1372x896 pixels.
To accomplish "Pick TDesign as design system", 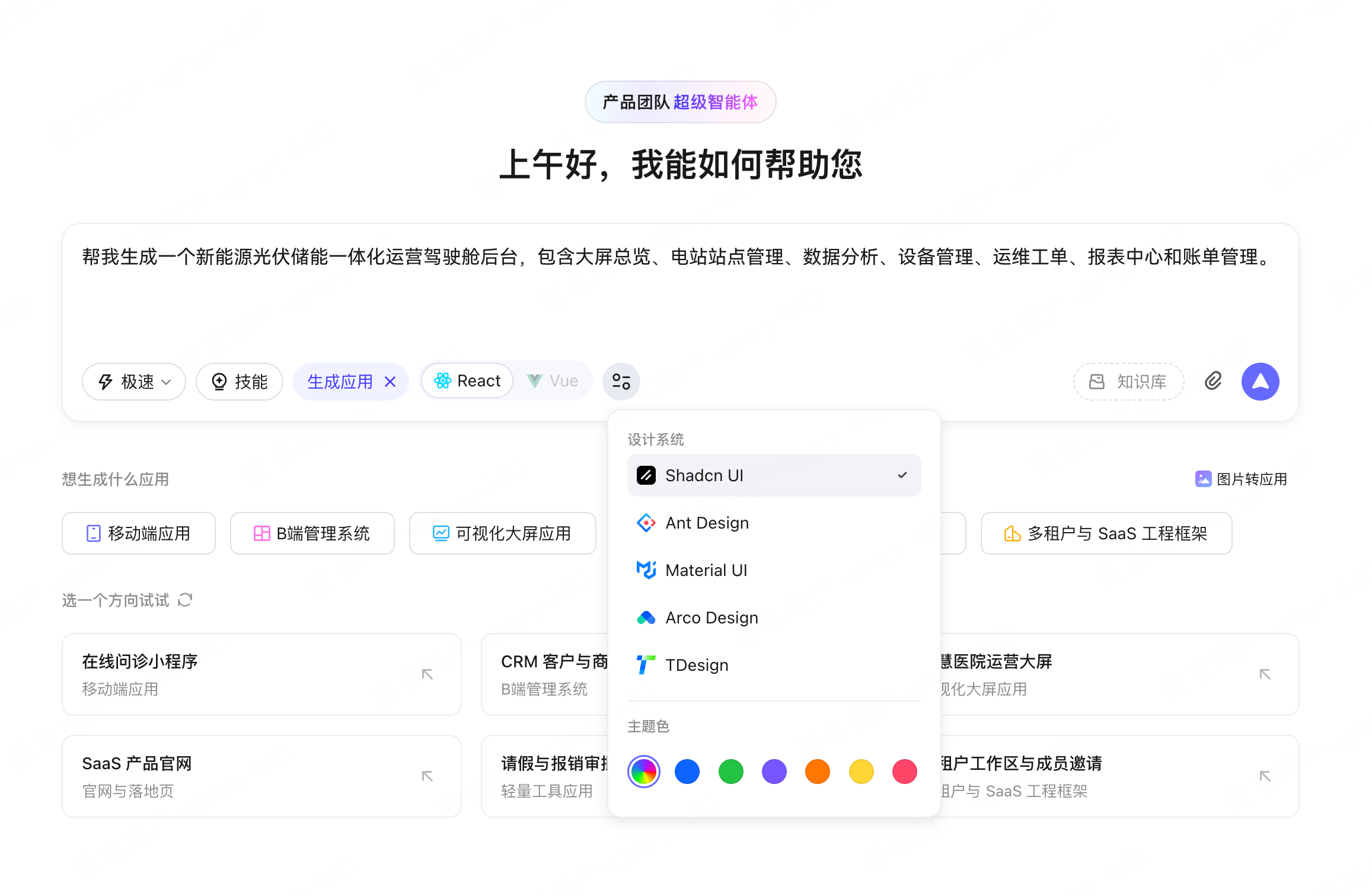I will click(774, 665).
